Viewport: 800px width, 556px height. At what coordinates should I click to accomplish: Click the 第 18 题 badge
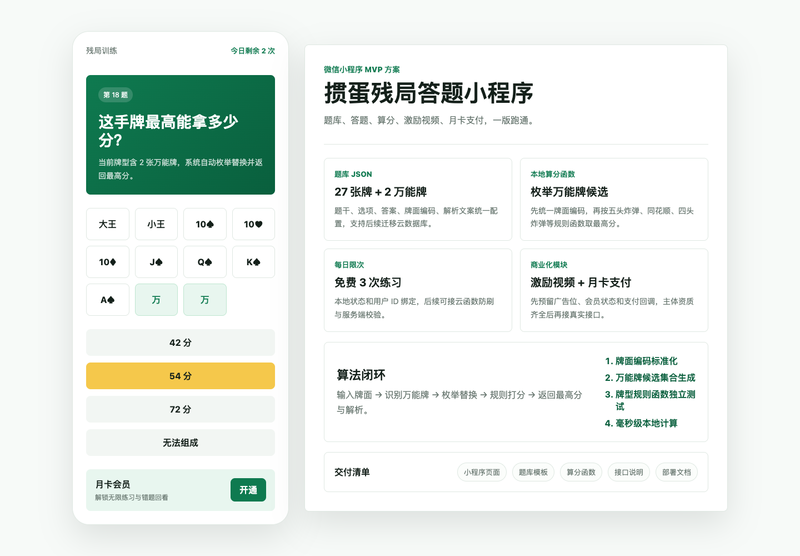coord(115,95)
